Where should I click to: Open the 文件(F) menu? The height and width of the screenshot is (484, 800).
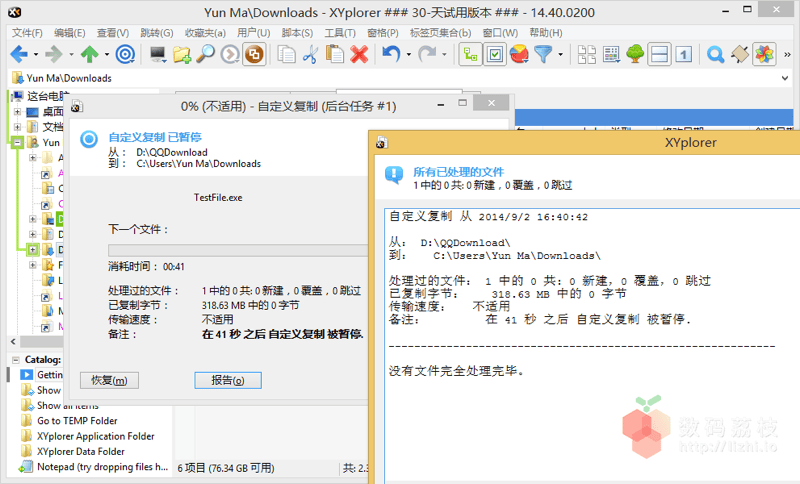click(27, 33)
